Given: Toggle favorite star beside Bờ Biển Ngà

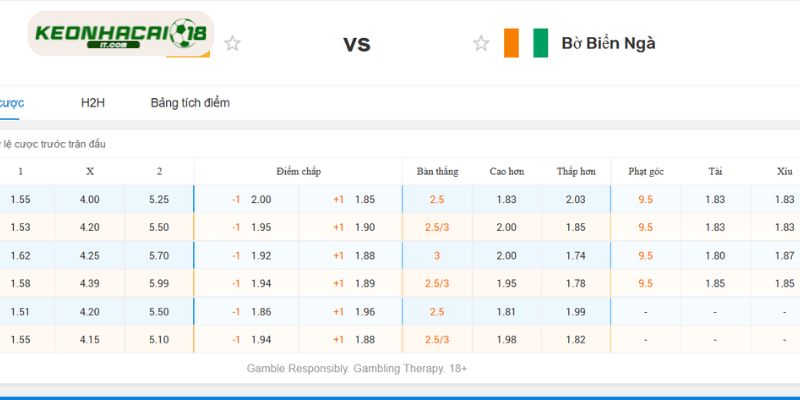Looking at the screenshot, I should coord(481,43).
